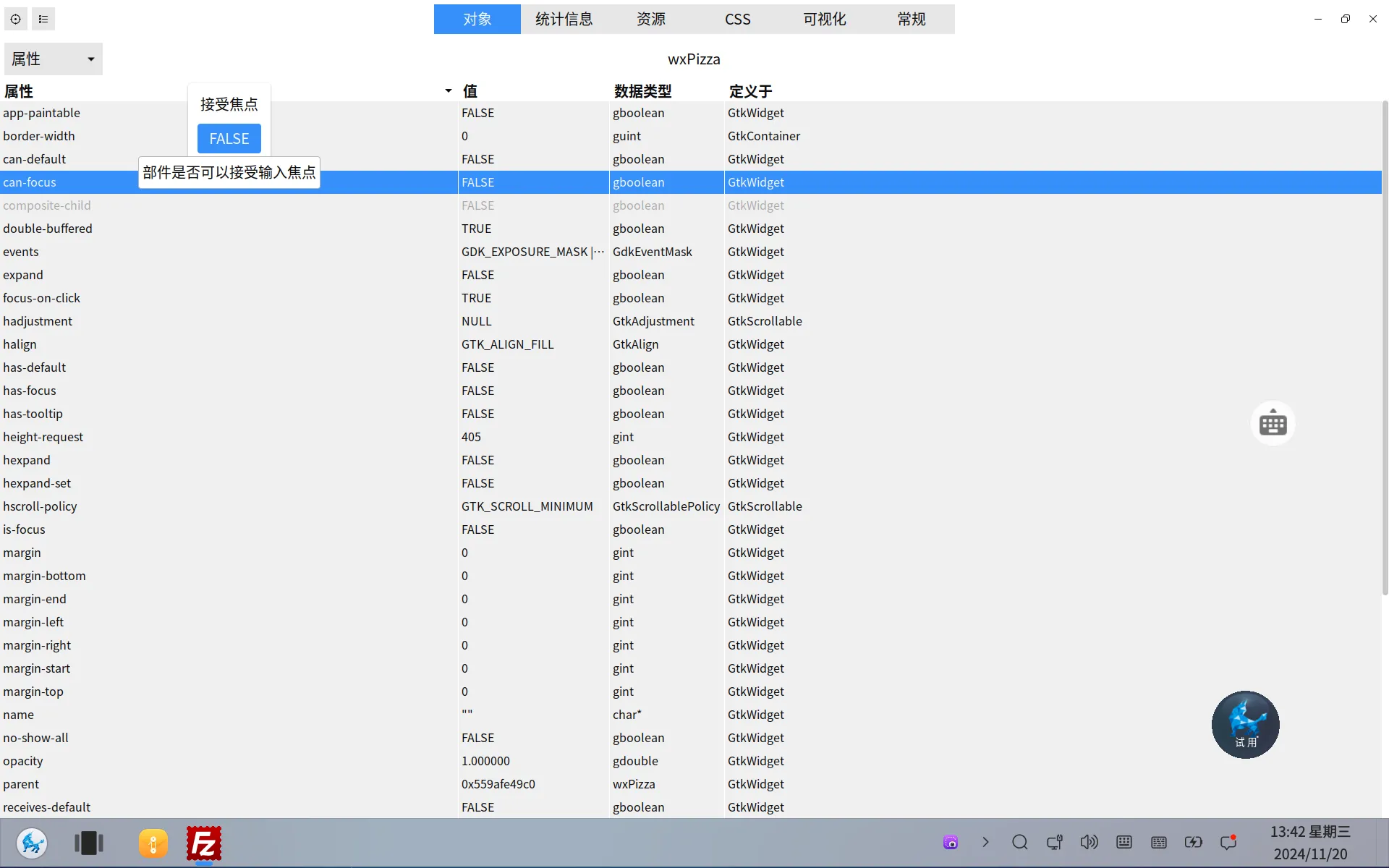
Task: Click the screen projection tray icon
Action: click(1055, 842)
